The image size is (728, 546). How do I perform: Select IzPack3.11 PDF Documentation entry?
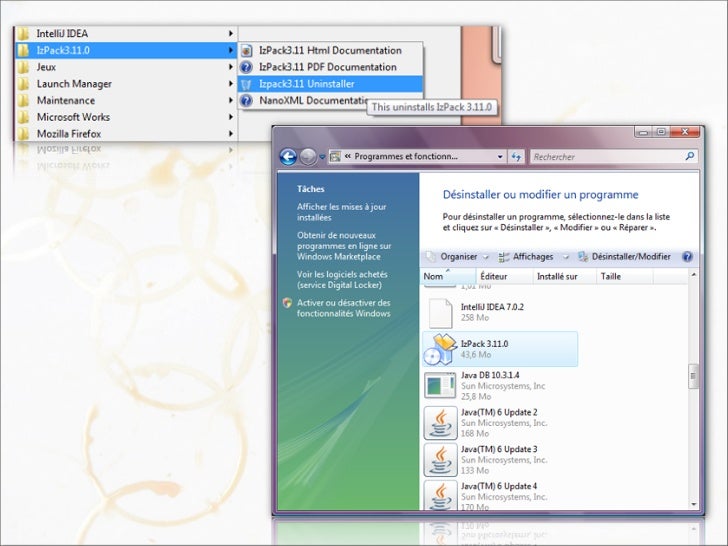point(331,67)
